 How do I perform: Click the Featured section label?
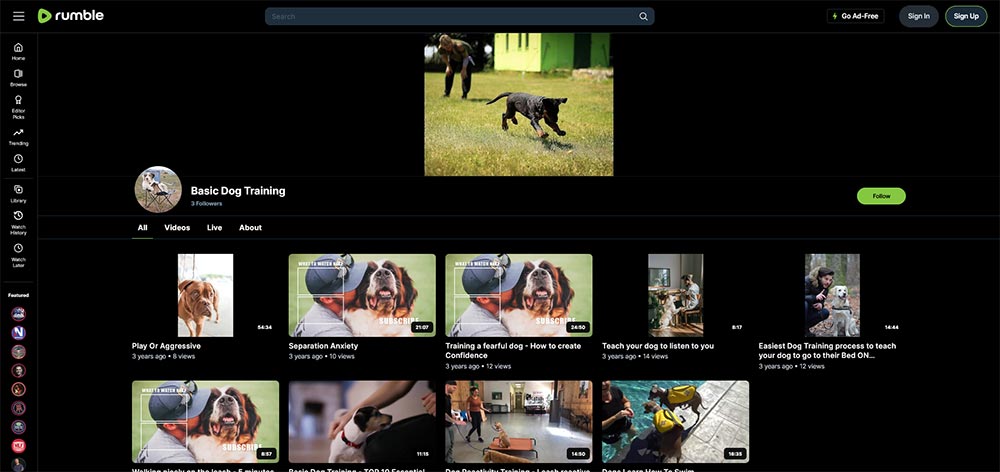click(18, 295)
